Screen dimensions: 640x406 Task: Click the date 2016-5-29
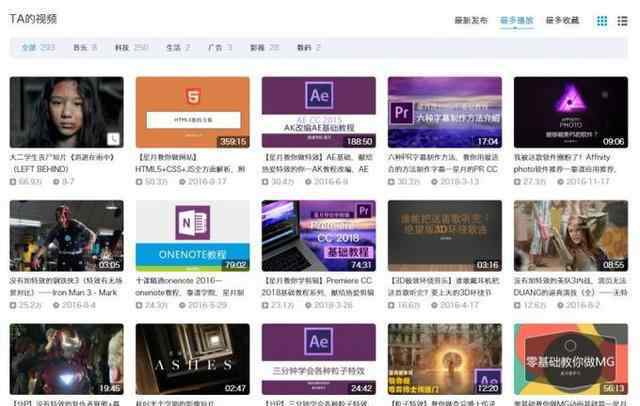(x=207, y=305)
